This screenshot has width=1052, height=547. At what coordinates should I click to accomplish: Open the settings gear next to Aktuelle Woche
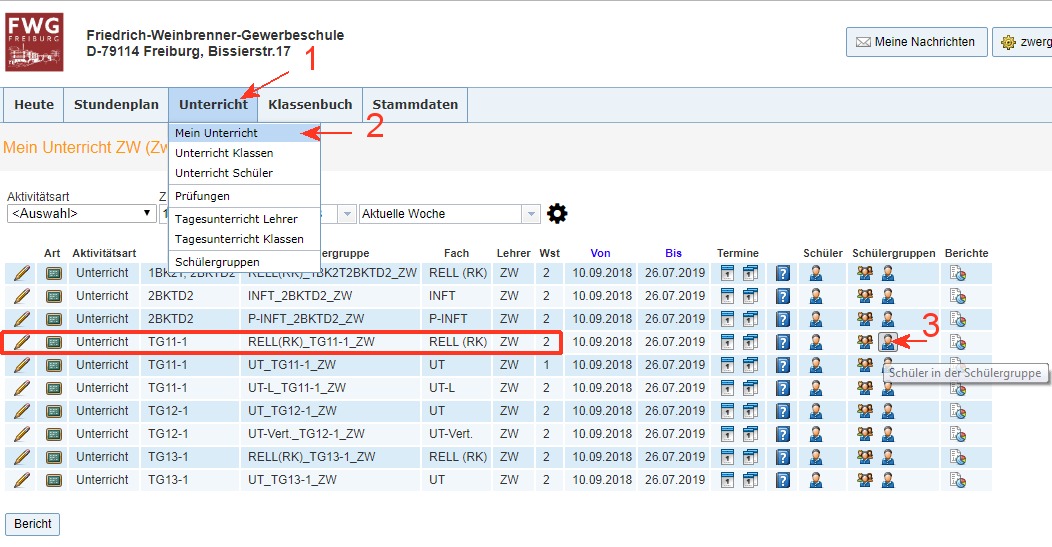point(557,213)
